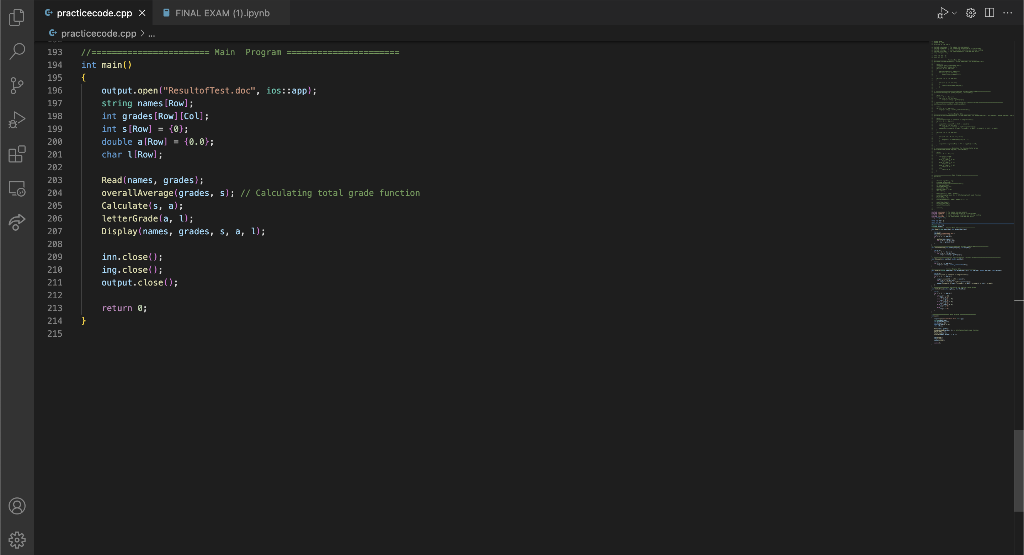Expand the Run button dropdown arrow

[x=954, y=13]
